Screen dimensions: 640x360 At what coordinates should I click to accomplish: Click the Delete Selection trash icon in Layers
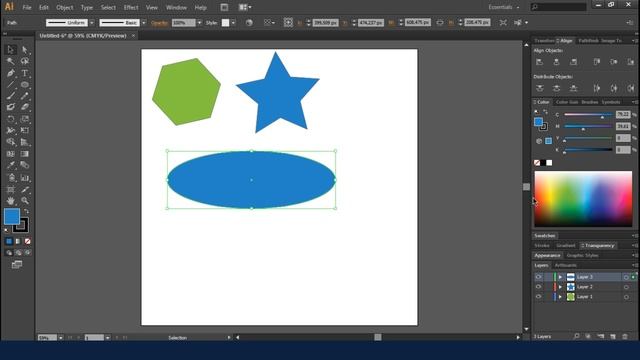tap(625, 336)
